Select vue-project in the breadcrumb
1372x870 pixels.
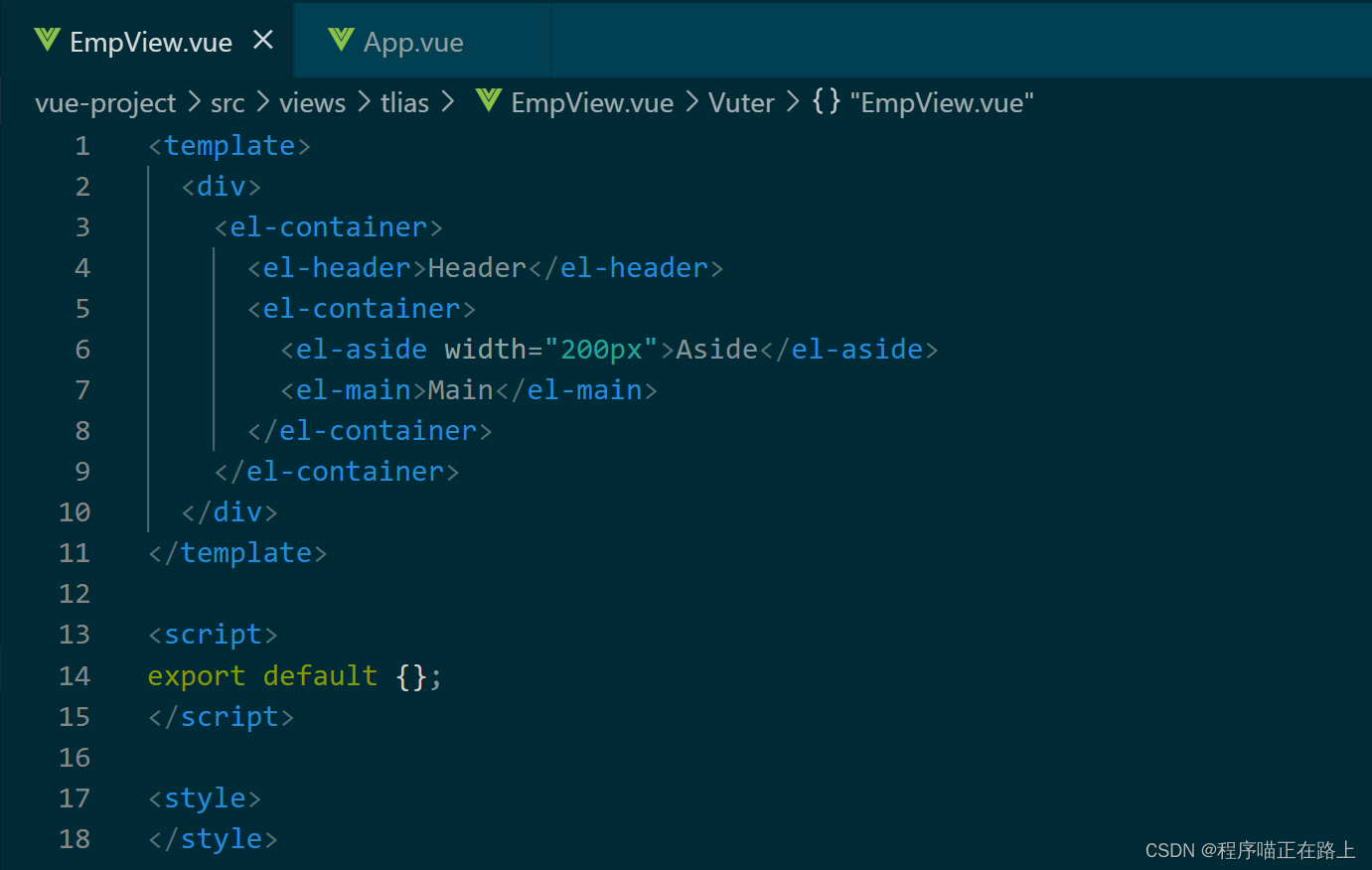[105, 103]
